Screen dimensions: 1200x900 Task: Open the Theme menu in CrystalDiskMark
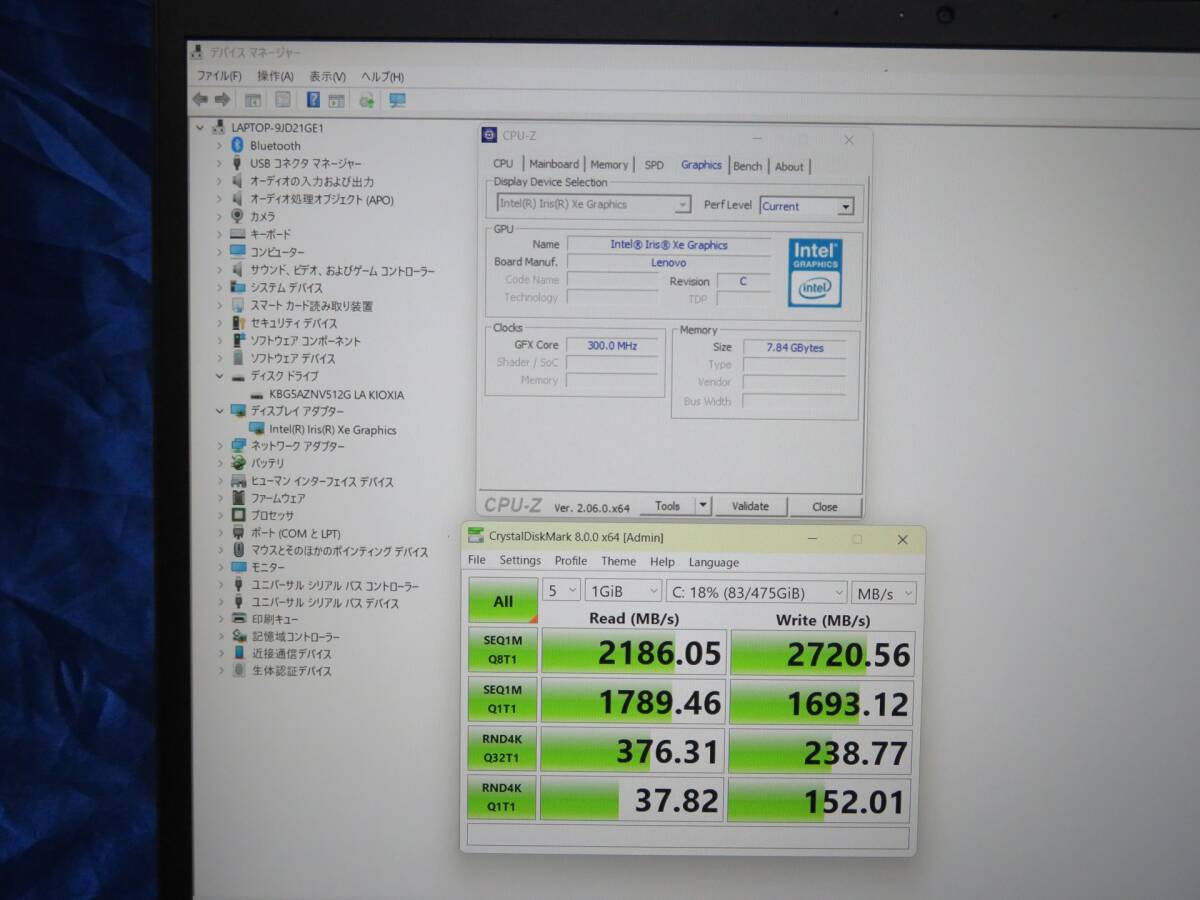coord(618,562)
